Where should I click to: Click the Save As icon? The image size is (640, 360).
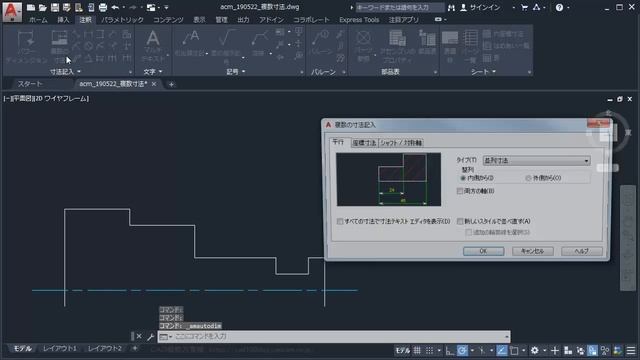(x=67, y=7)
